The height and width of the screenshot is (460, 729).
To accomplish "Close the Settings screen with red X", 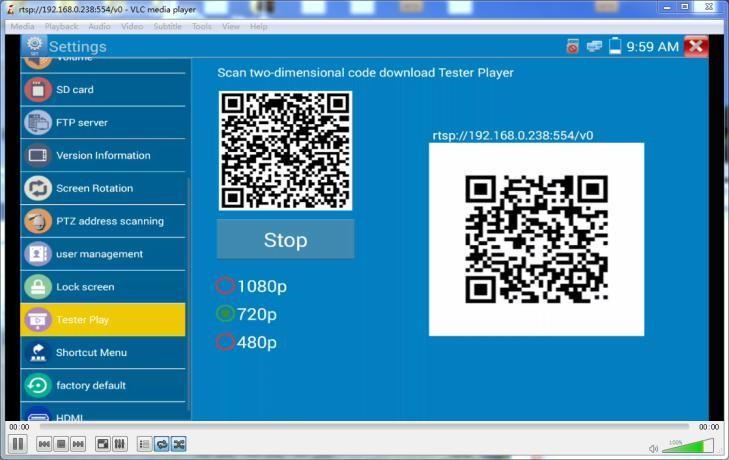I will click(696, 46).
